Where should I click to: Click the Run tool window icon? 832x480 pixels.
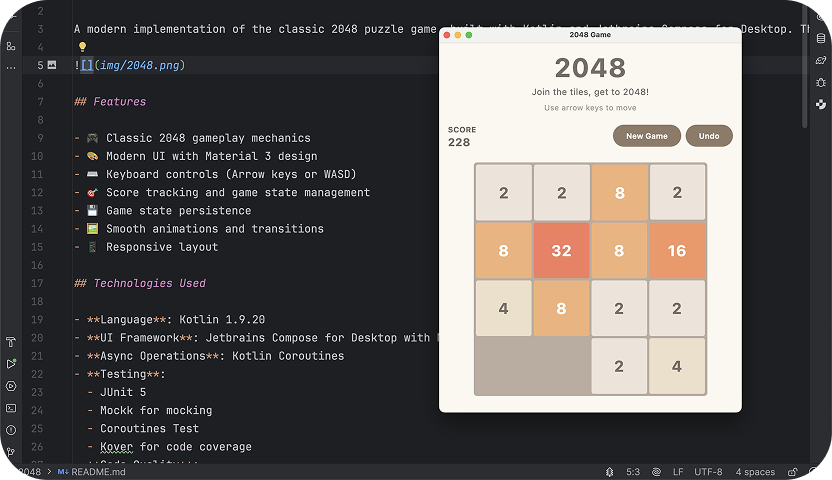point(10,364)
